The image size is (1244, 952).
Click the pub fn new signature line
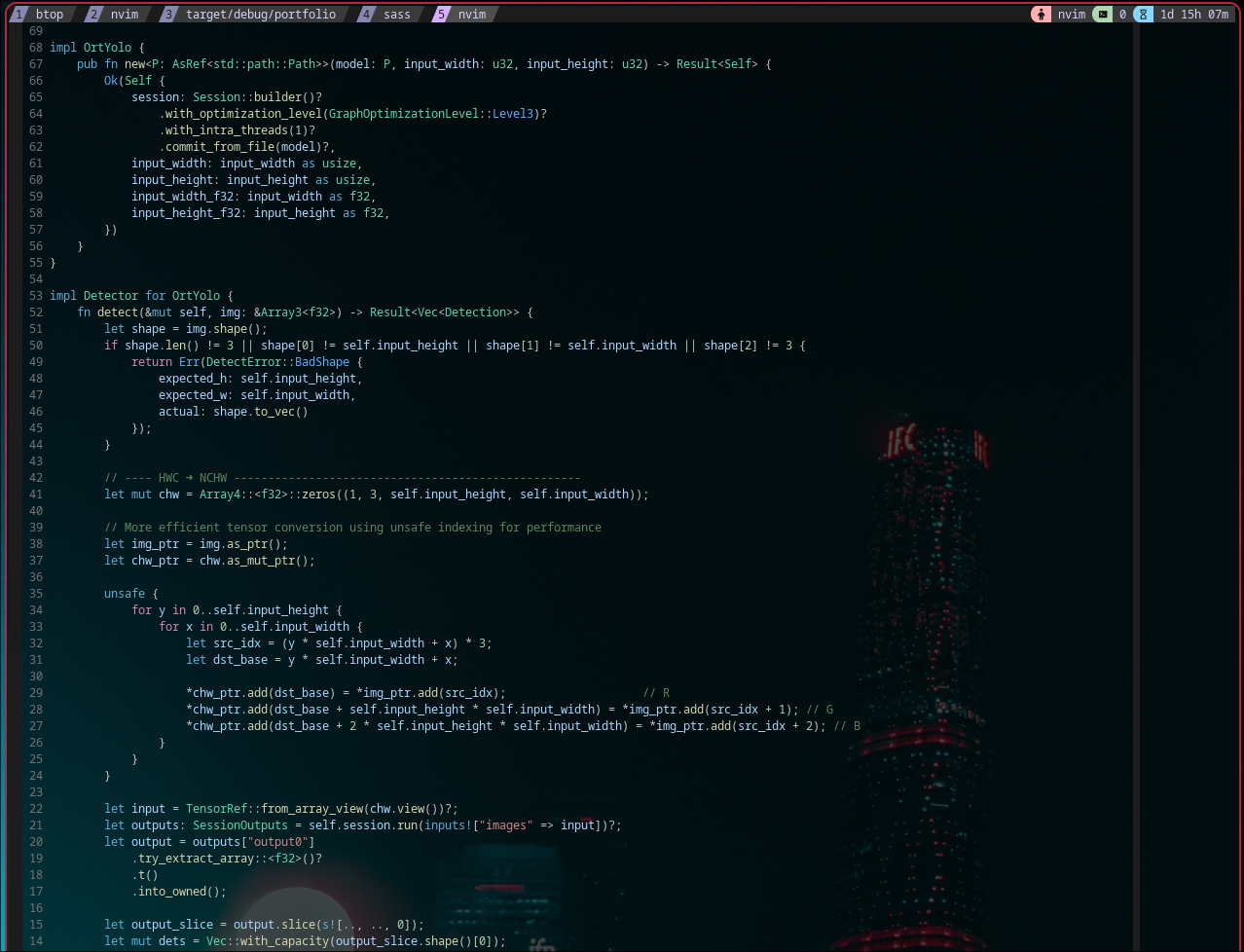pos(423,64)
